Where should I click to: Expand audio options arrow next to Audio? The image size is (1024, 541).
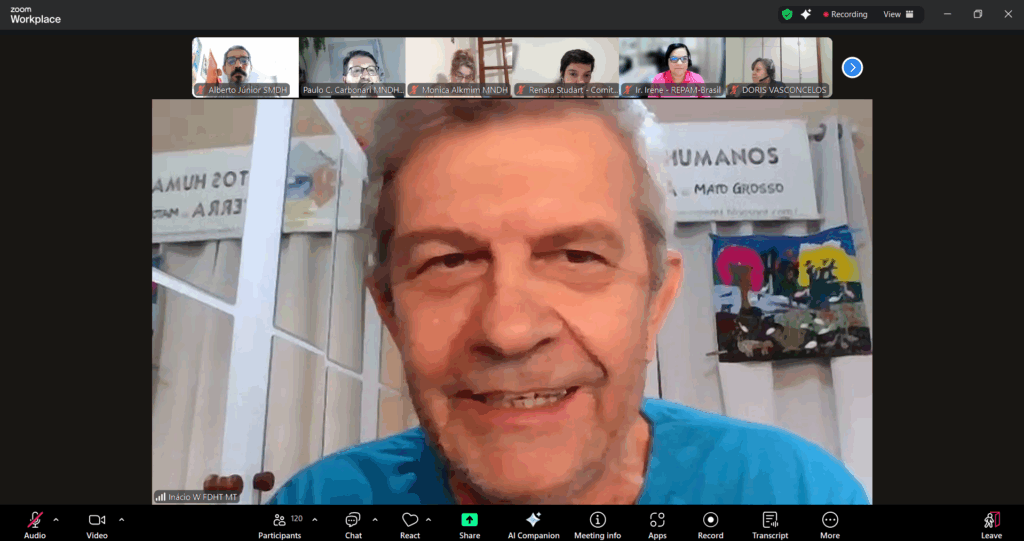tap(56, 519)
